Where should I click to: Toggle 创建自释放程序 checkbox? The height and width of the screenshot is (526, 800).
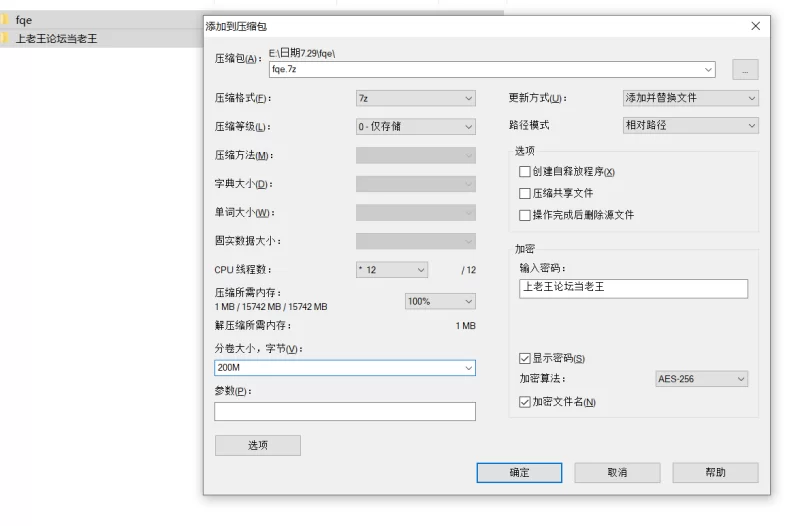(524, 171)
